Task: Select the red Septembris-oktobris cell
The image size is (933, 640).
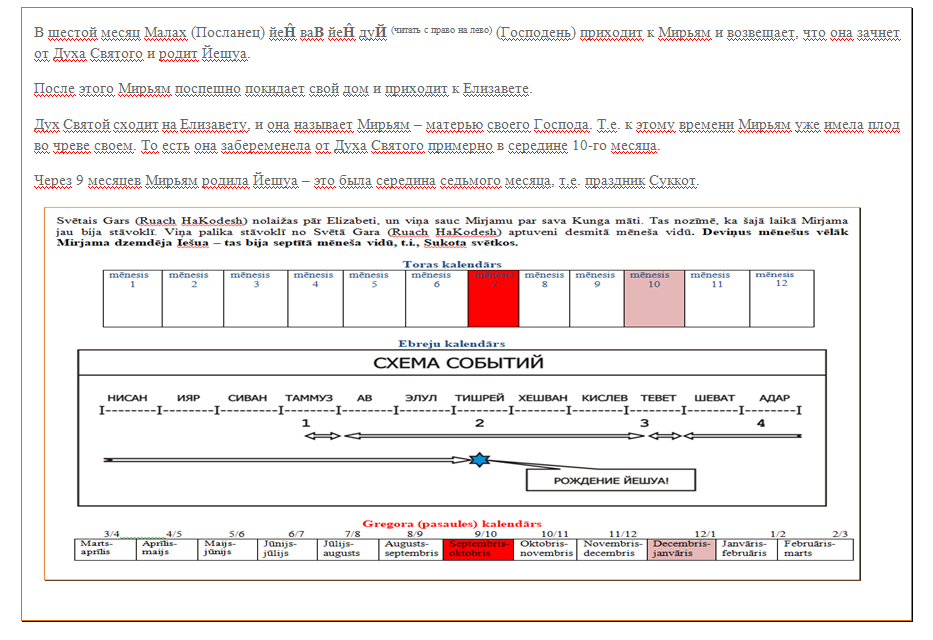Action: pyautogui.click(x=478, y=549)
